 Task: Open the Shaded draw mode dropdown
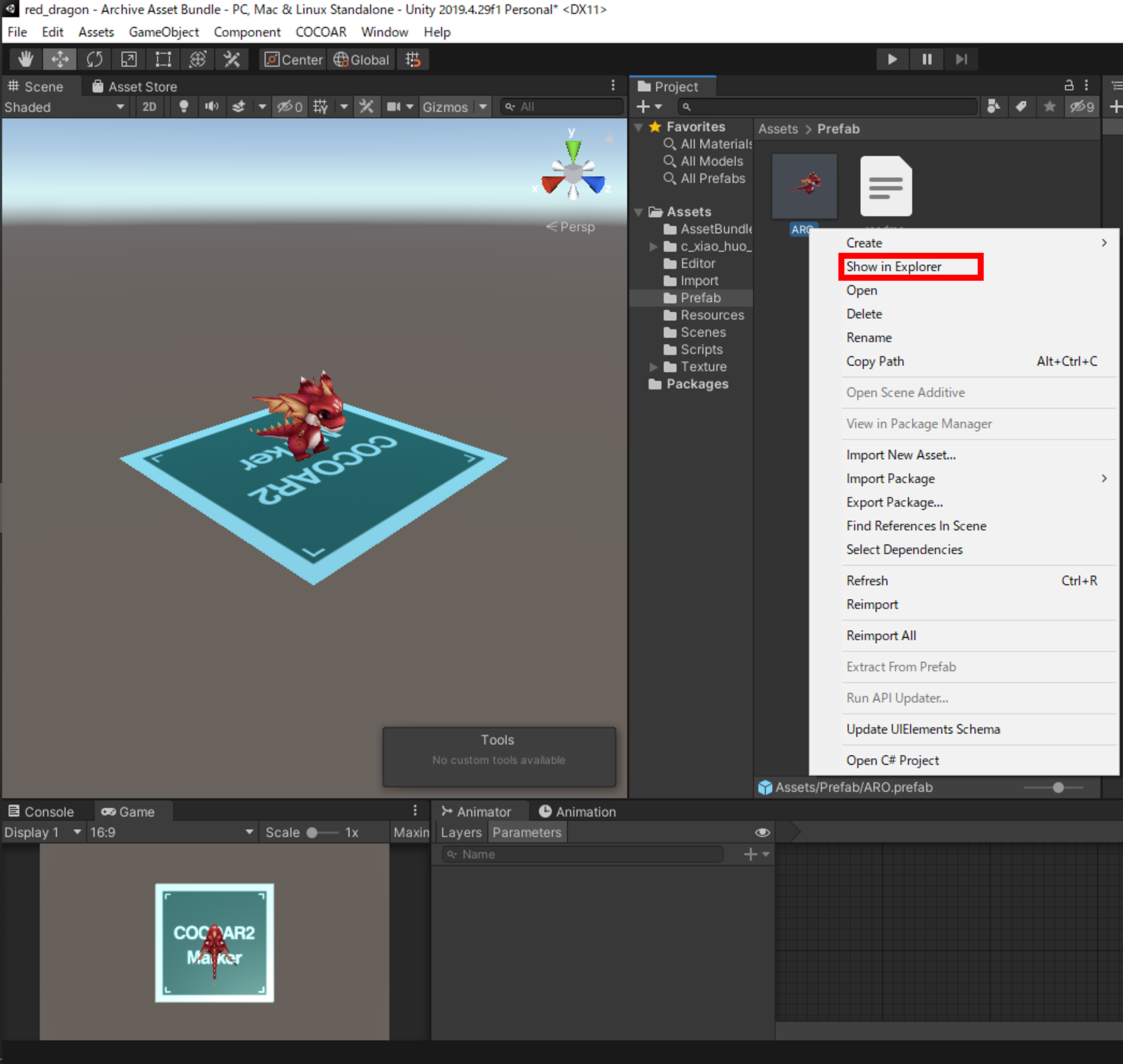click(x=64, y=107)
